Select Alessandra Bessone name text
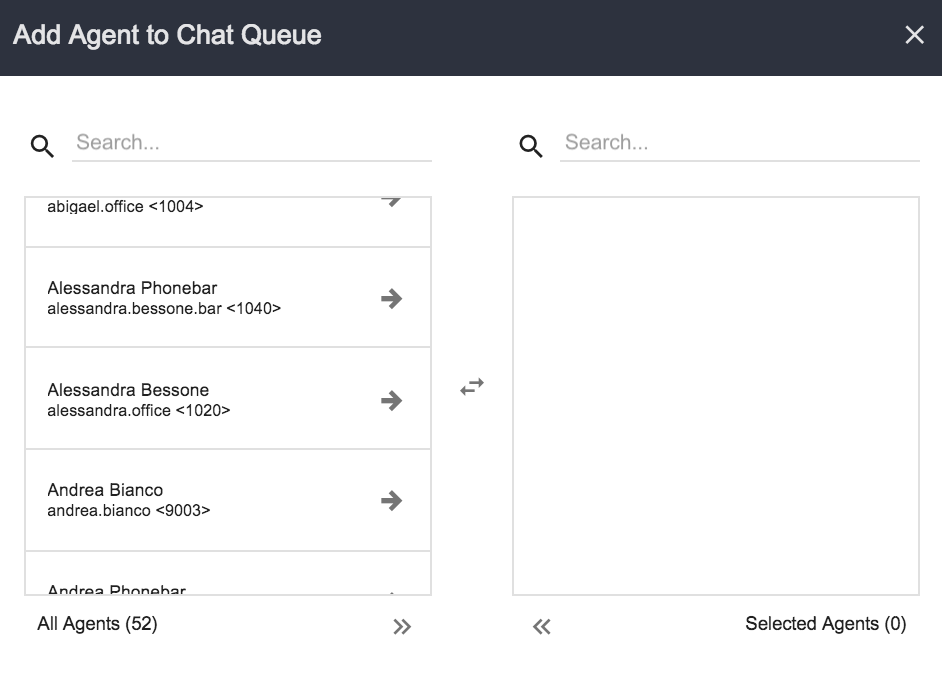942x682 pixels. [128, 390]
